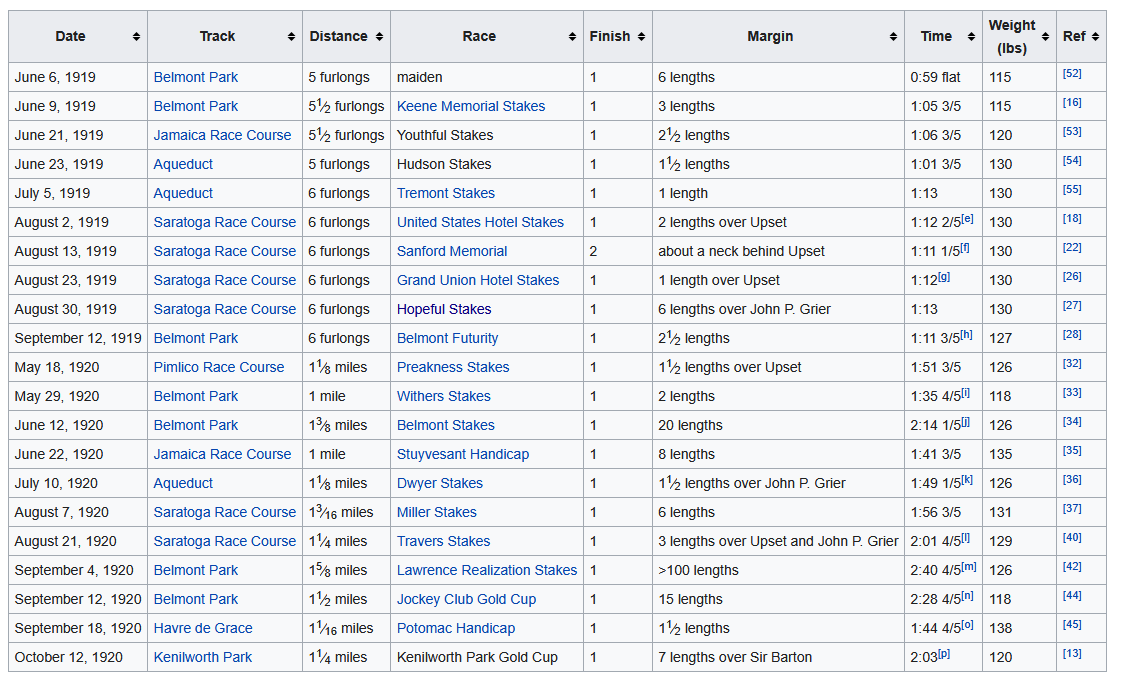
Task: Open footnote [g] beside time 1:12
Action: [944, 276]
